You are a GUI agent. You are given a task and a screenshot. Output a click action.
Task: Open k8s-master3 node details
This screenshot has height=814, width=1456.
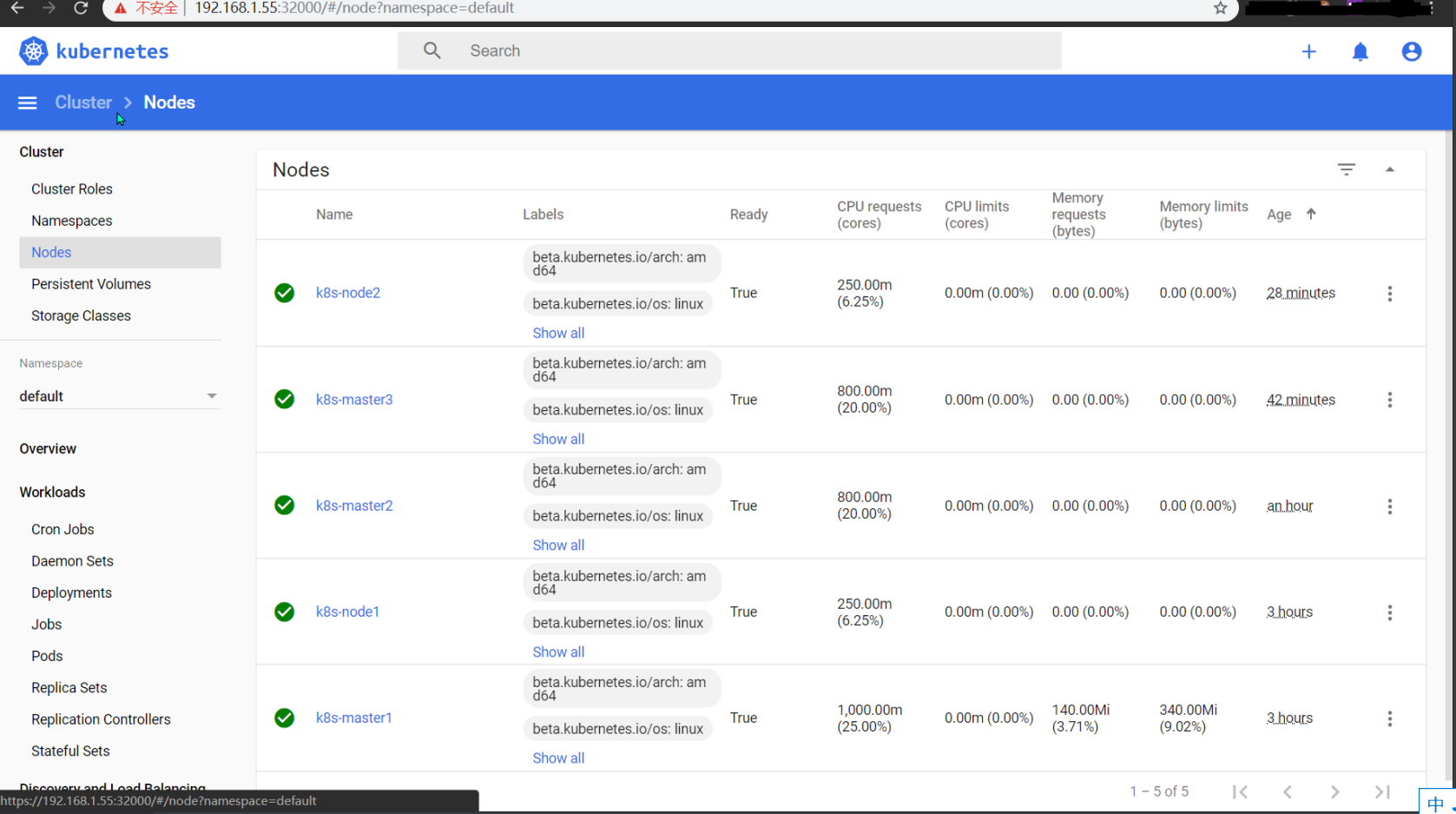pyautogui.click(x=354, y=400)
